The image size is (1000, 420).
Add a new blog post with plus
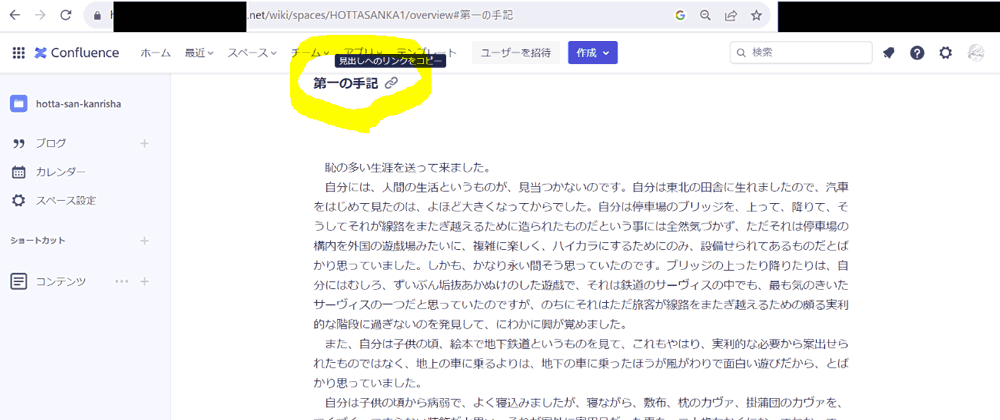144,143
